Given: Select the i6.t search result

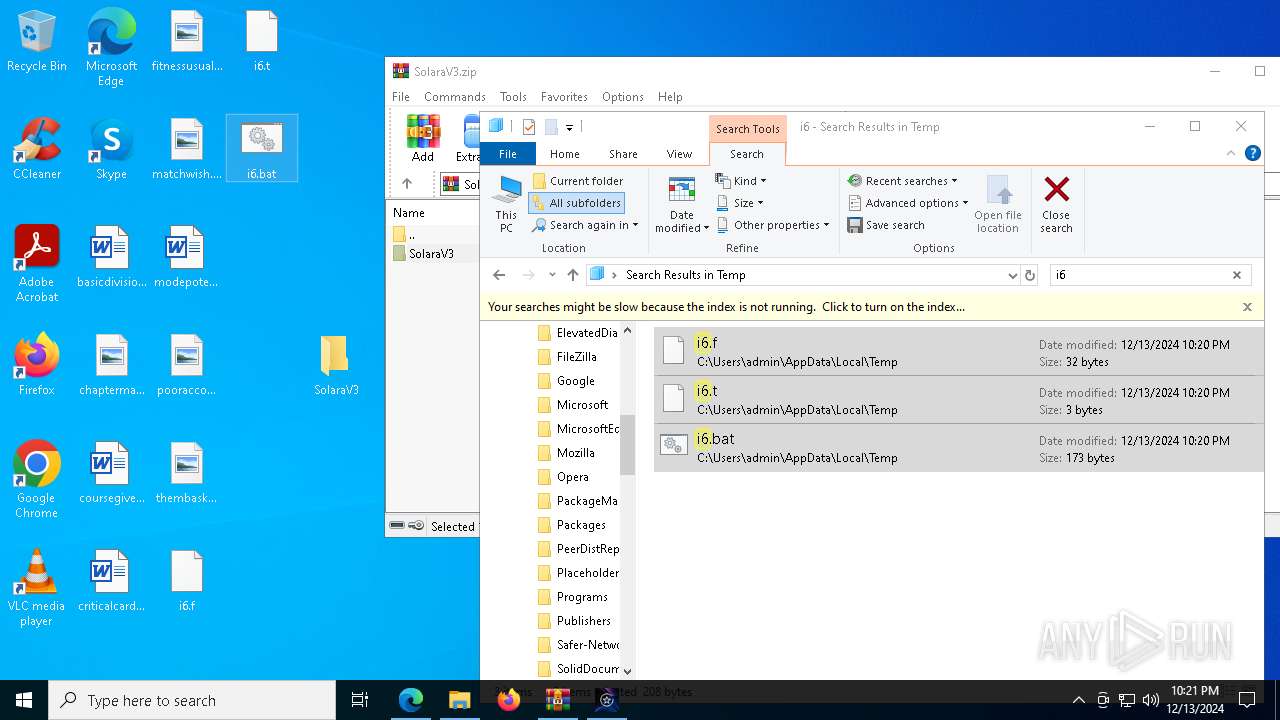Looking at the screenshot, I should (958, 399).
